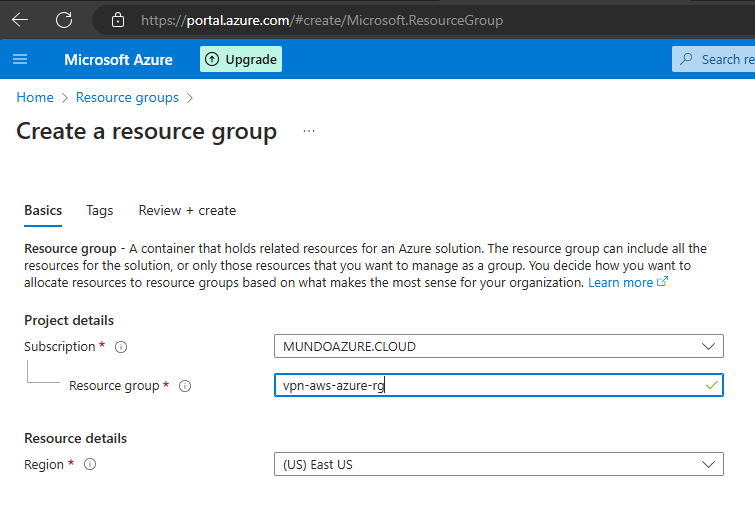Expand the Region dropdown (US) East US
755x511 pixels.
pos(499,464)
